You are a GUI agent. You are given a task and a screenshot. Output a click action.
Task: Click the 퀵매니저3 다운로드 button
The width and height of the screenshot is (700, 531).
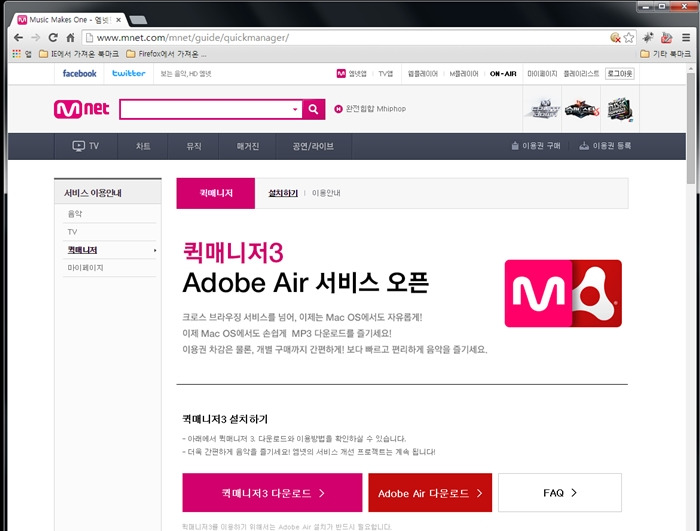click(272, 493)
